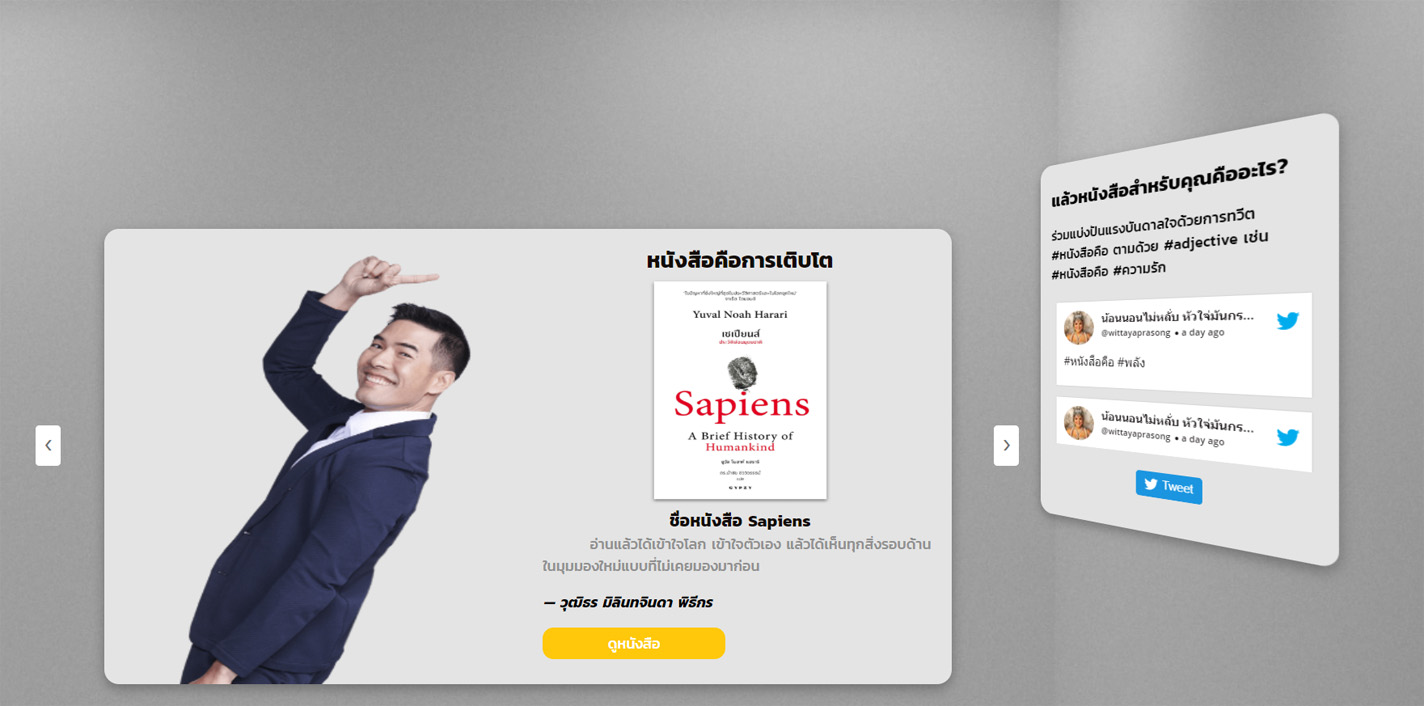Click 'a day ago' timestamp in second tweet
The height and width of the screenshot is (706, 1426).
(1203, 439)
